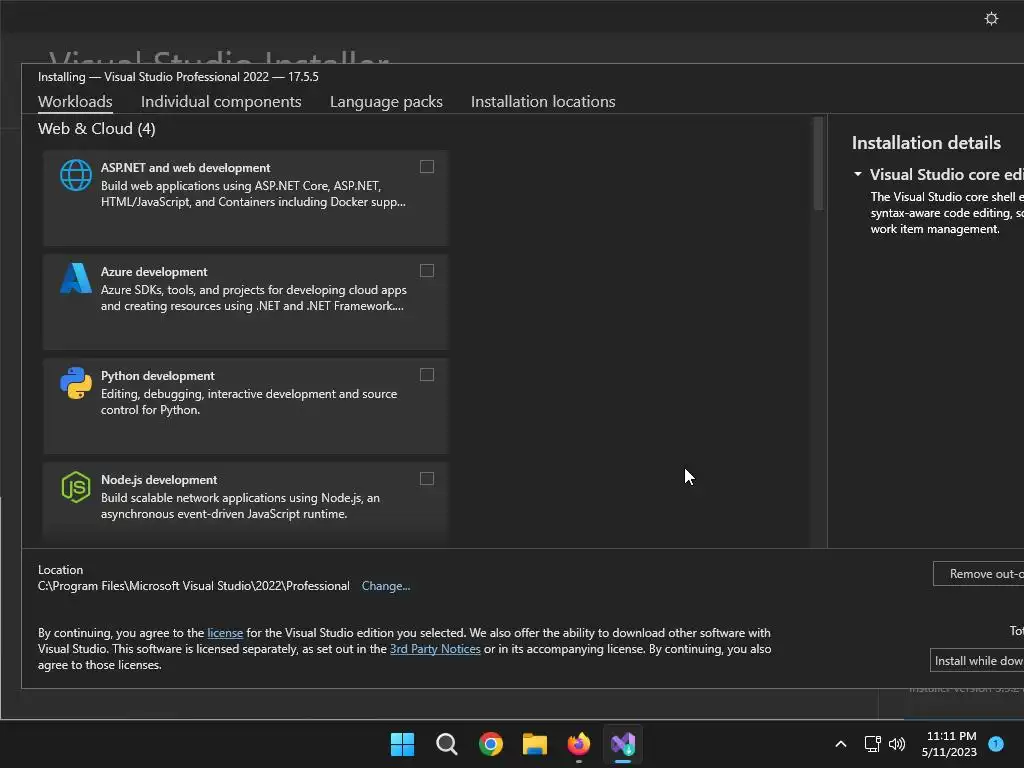Click the Installation details heading
This screenshot has width=1024, height=768.
click(x=926, y=143)
